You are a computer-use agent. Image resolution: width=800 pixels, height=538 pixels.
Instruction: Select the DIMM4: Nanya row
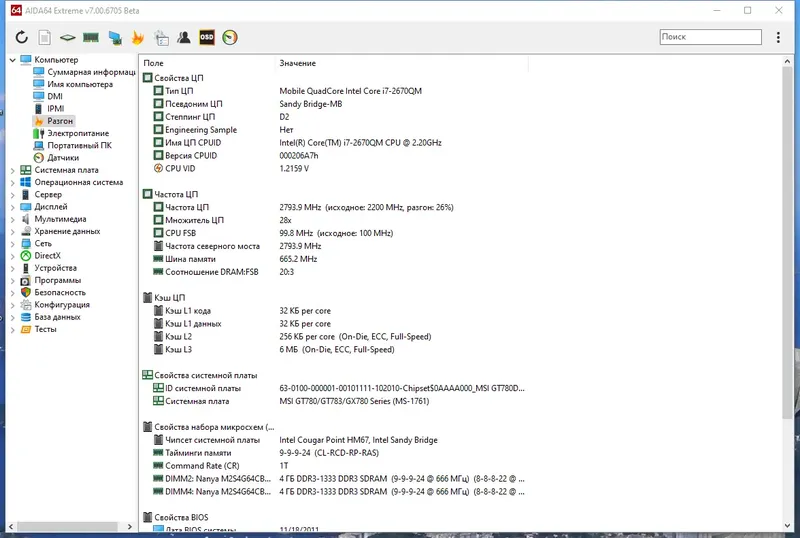(x=337, y=492)
